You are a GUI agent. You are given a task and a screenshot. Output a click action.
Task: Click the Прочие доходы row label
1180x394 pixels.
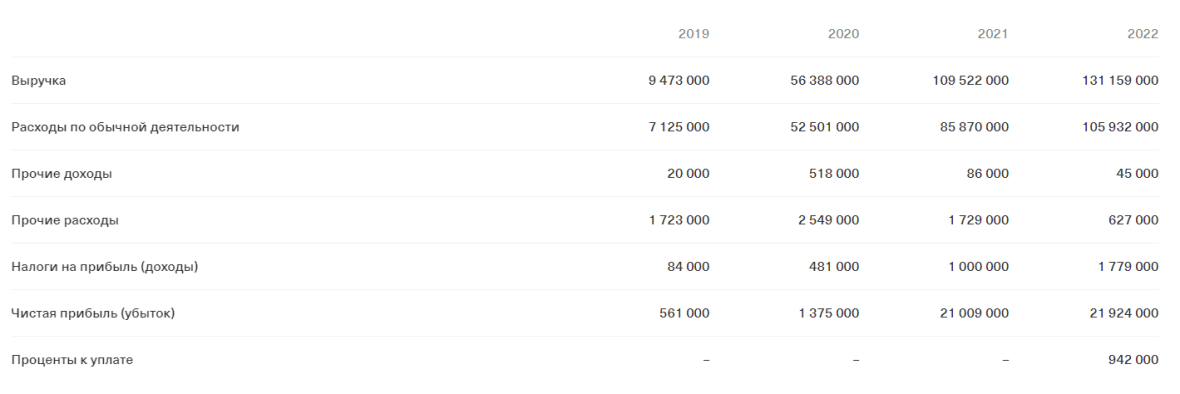coord(62,174)
